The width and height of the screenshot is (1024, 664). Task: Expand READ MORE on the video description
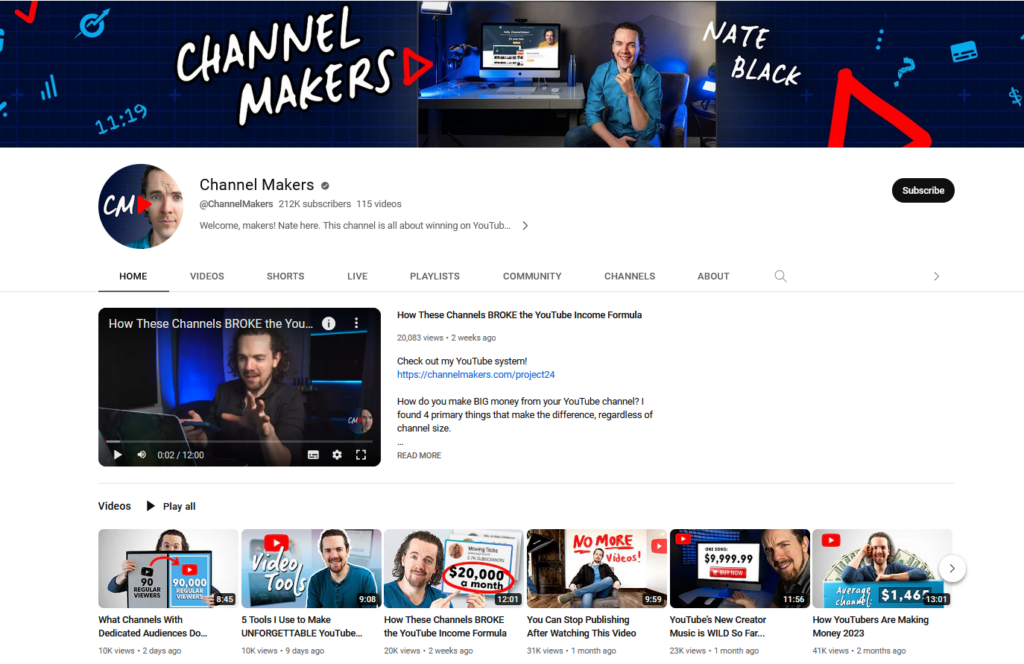(418, 455)
